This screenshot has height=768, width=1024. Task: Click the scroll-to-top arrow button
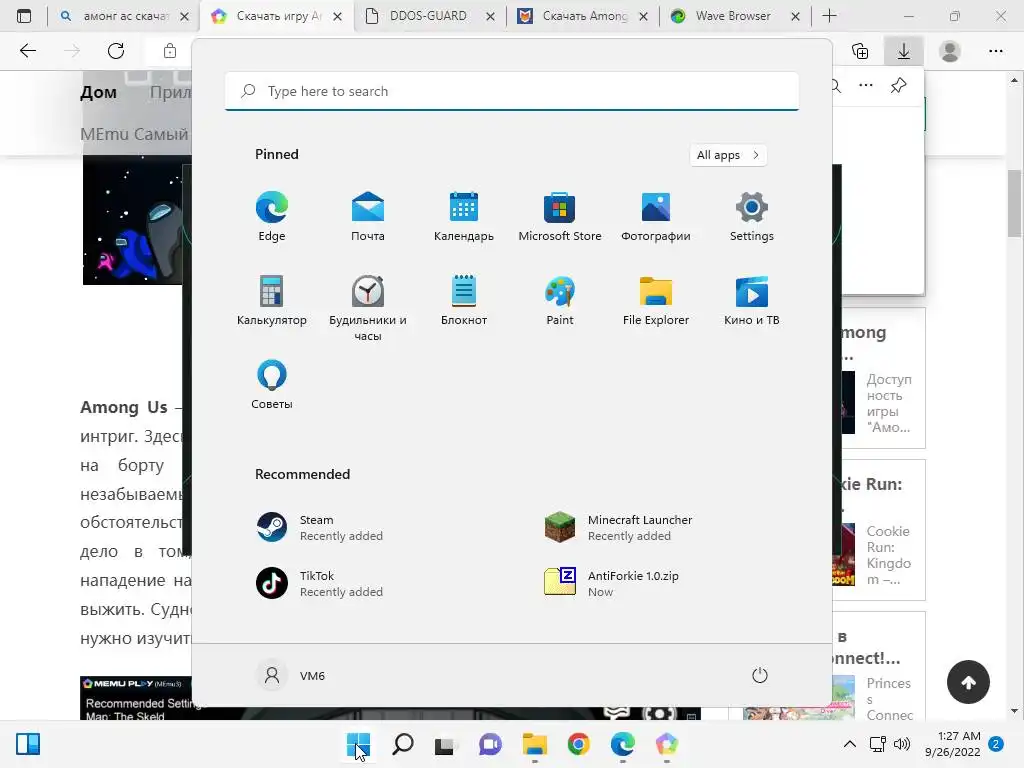click(968, 682)
